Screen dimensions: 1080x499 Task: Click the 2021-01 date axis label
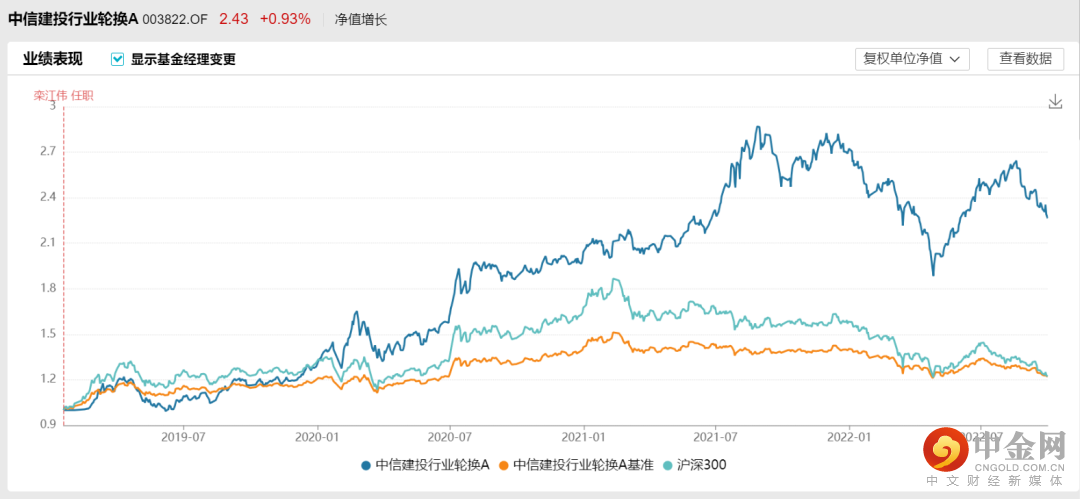pyautogui.click(x=584, y=437)
